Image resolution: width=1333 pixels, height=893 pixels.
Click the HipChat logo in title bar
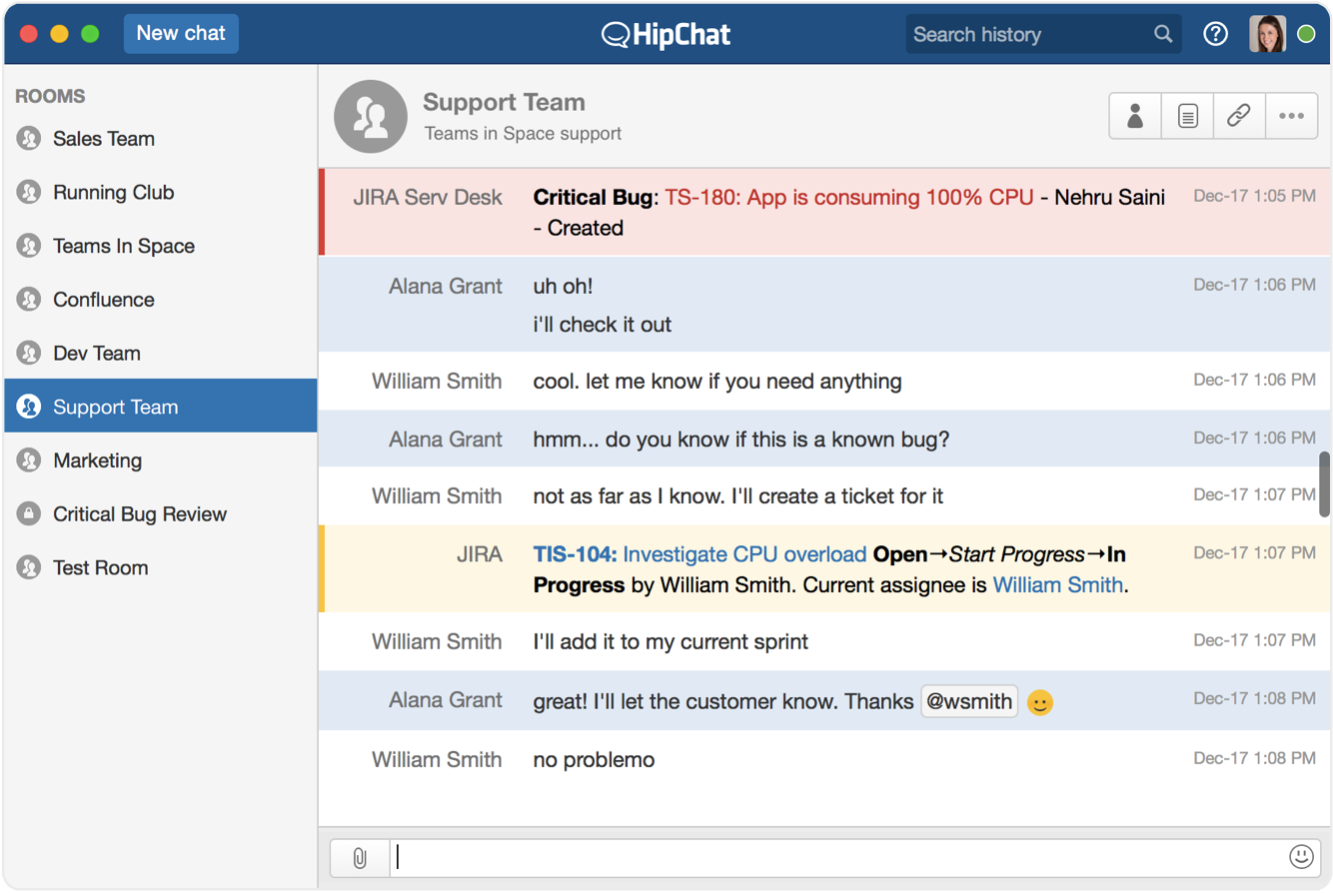tap(666, 34)
